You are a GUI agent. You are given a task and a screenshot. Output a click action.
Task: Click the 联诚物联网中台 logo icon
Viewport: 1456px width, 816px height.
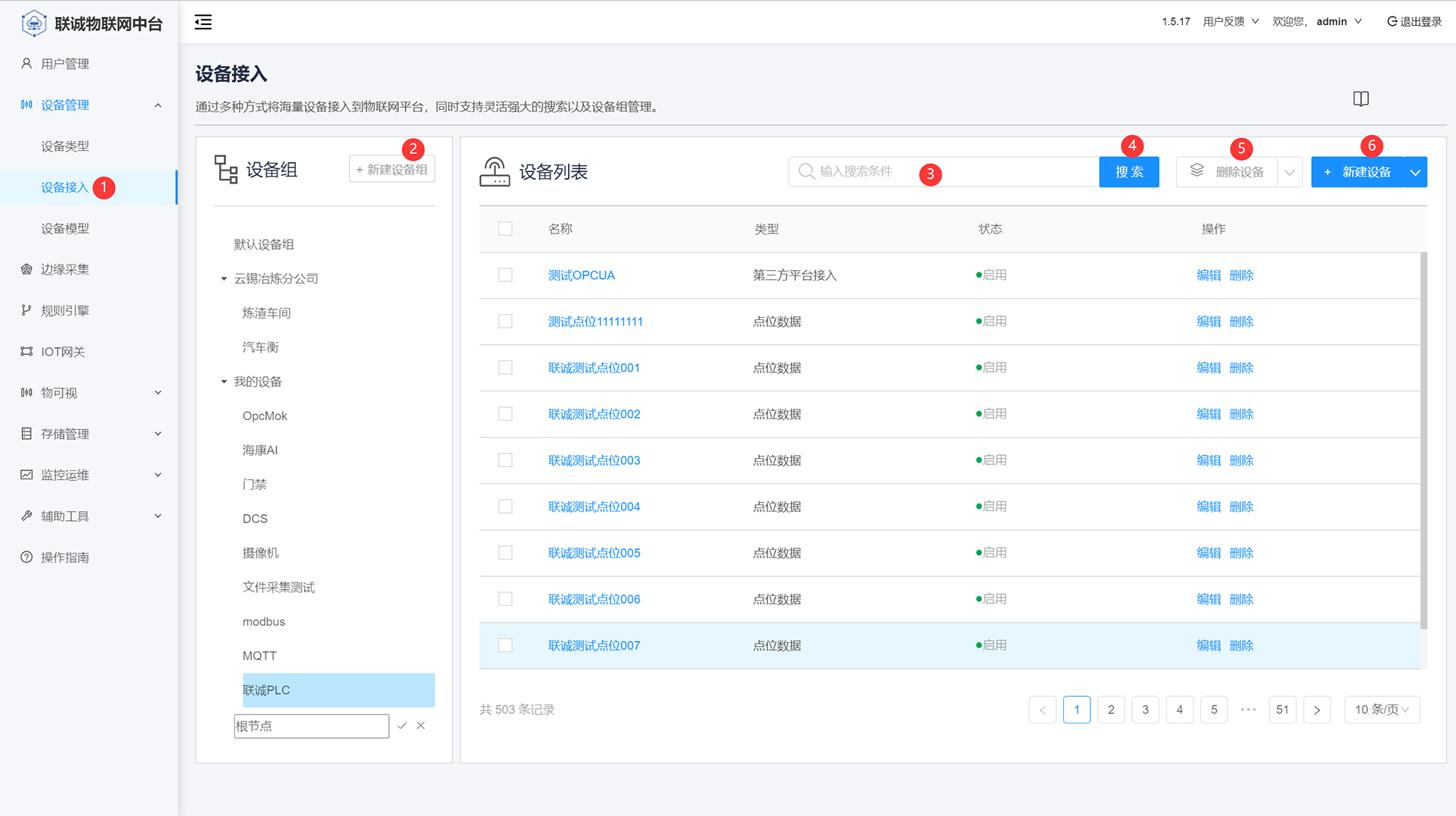point(33,24)
